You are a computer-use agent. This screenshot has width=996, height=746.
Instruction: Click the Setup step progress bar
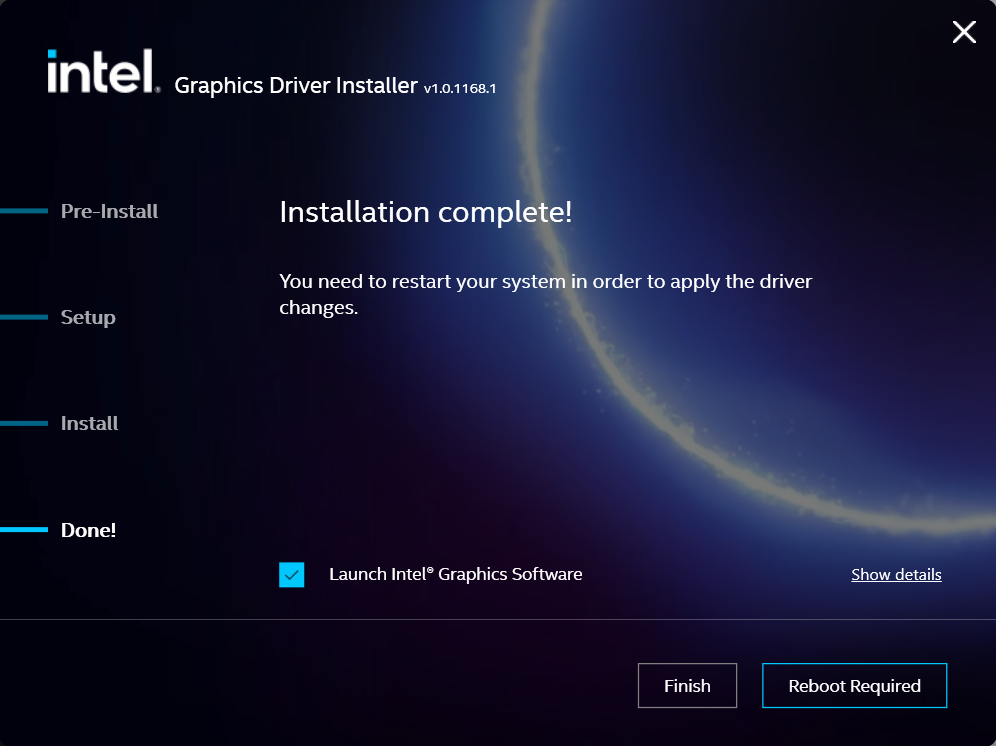point(25,317)
